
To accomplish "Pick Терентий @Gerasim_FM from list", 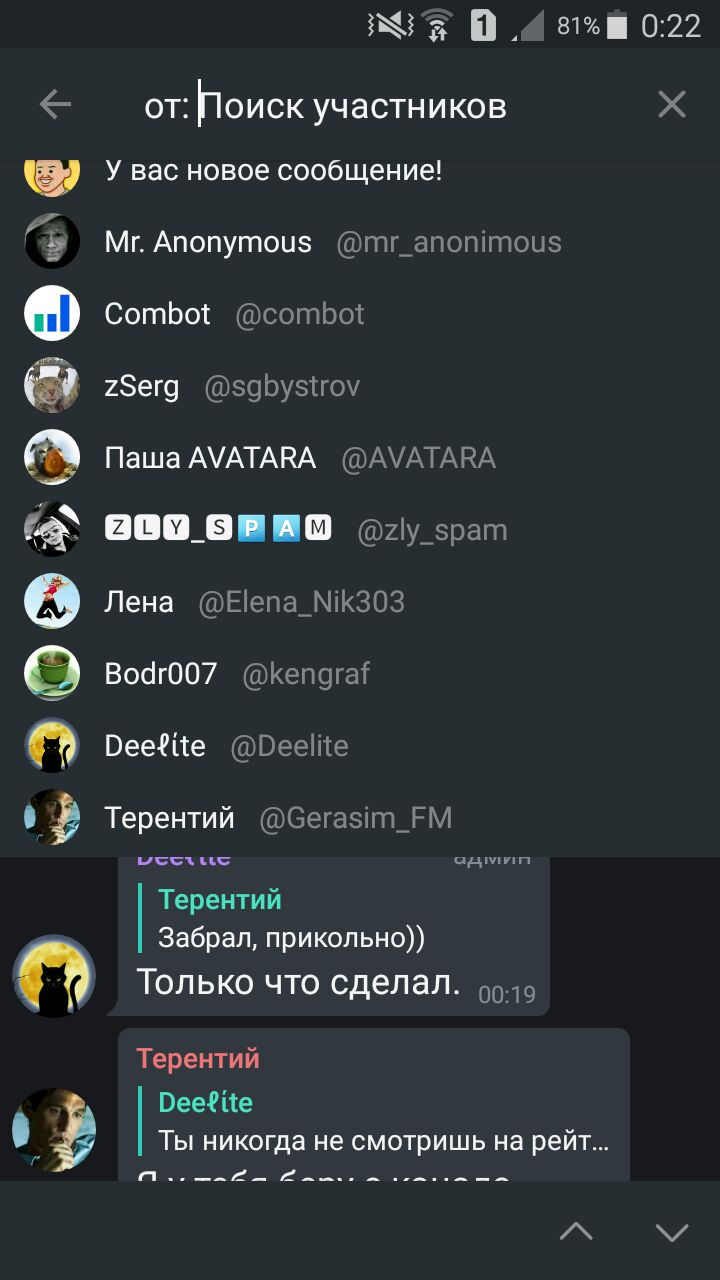I will [360, 818].
